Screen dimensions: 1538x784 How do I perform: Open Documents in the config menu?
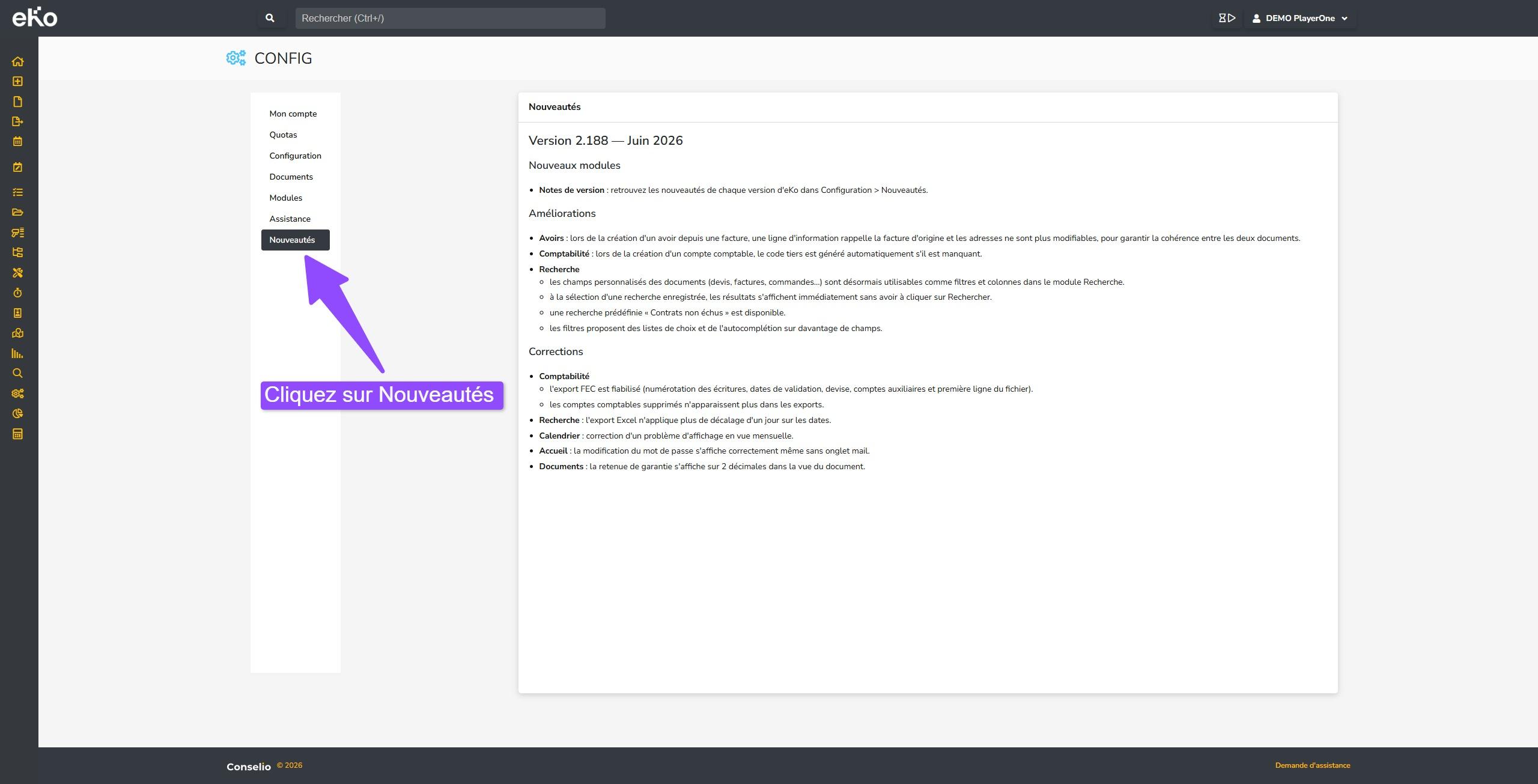coord(291,177)
